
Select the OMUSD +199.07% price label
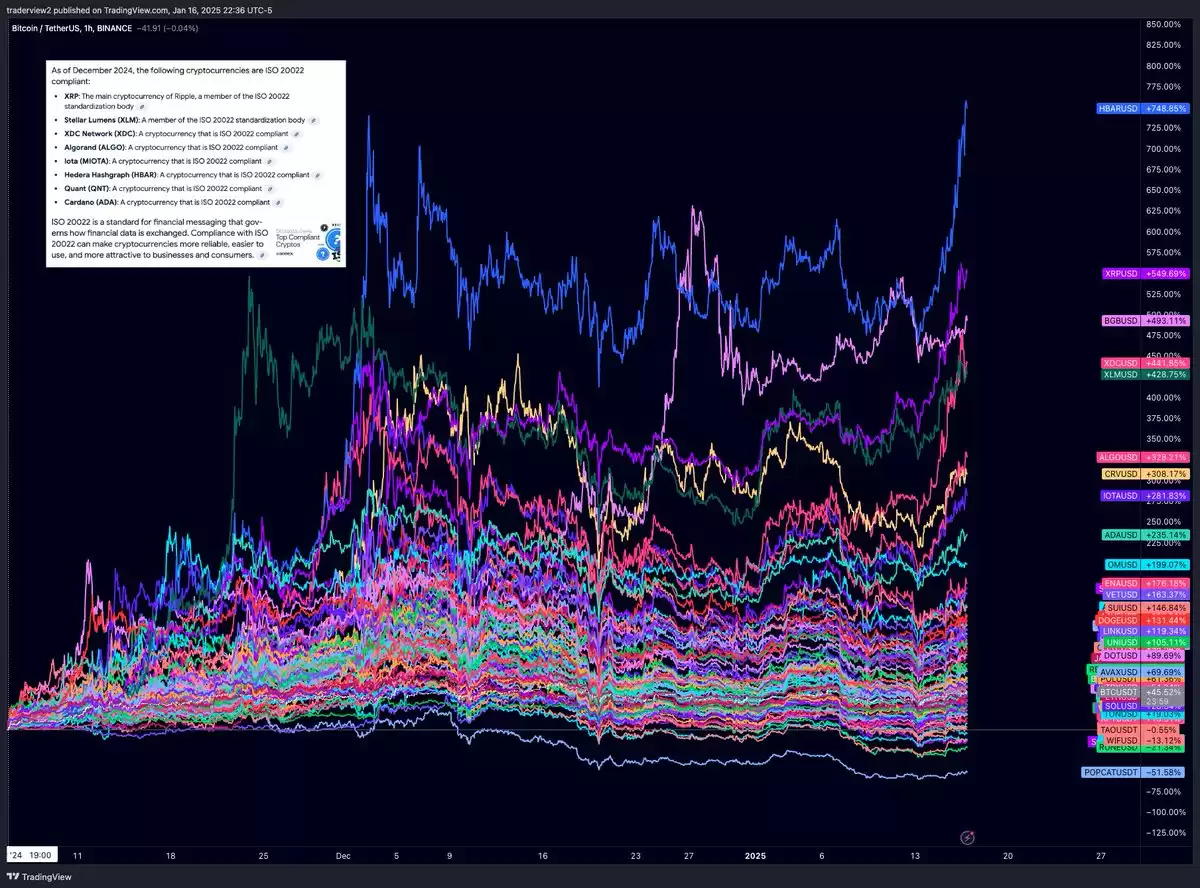1147,565
